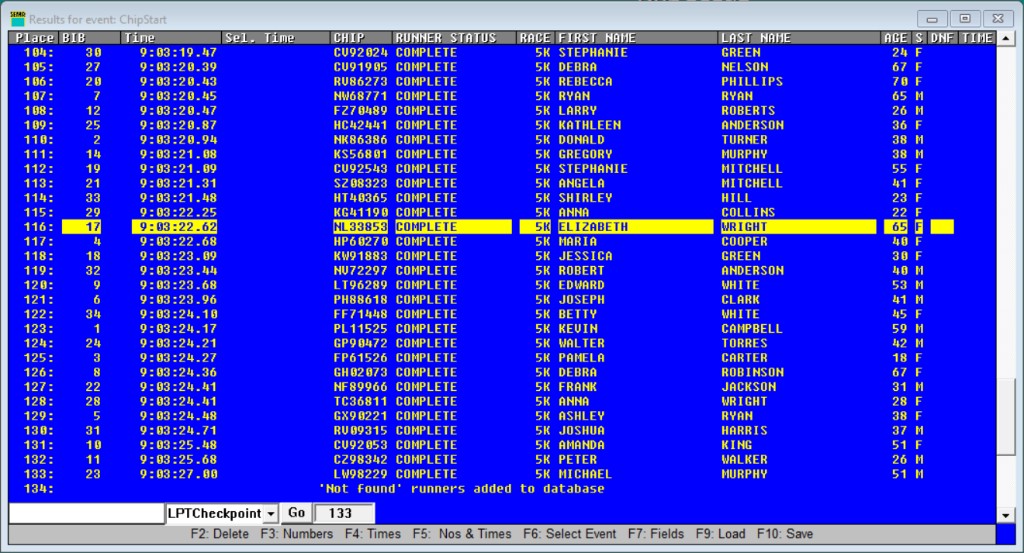1024x553 pixels.
Task: Click chip code CV91905
Action: point(360,67)
